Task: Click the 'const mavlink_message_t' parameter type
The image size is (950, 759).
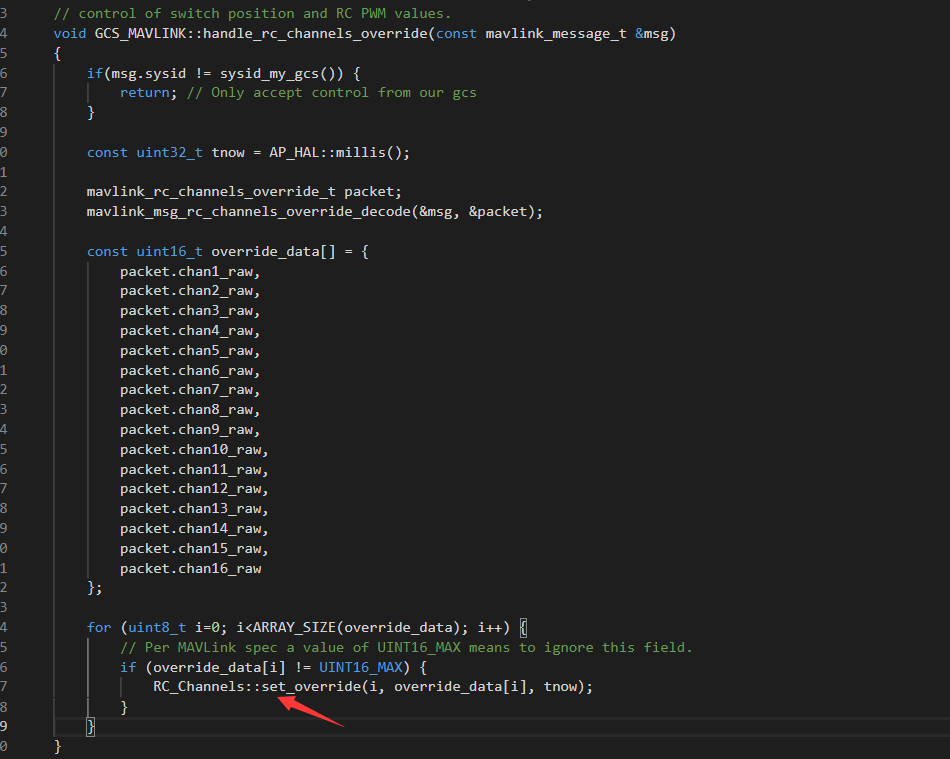Action: 531,33
